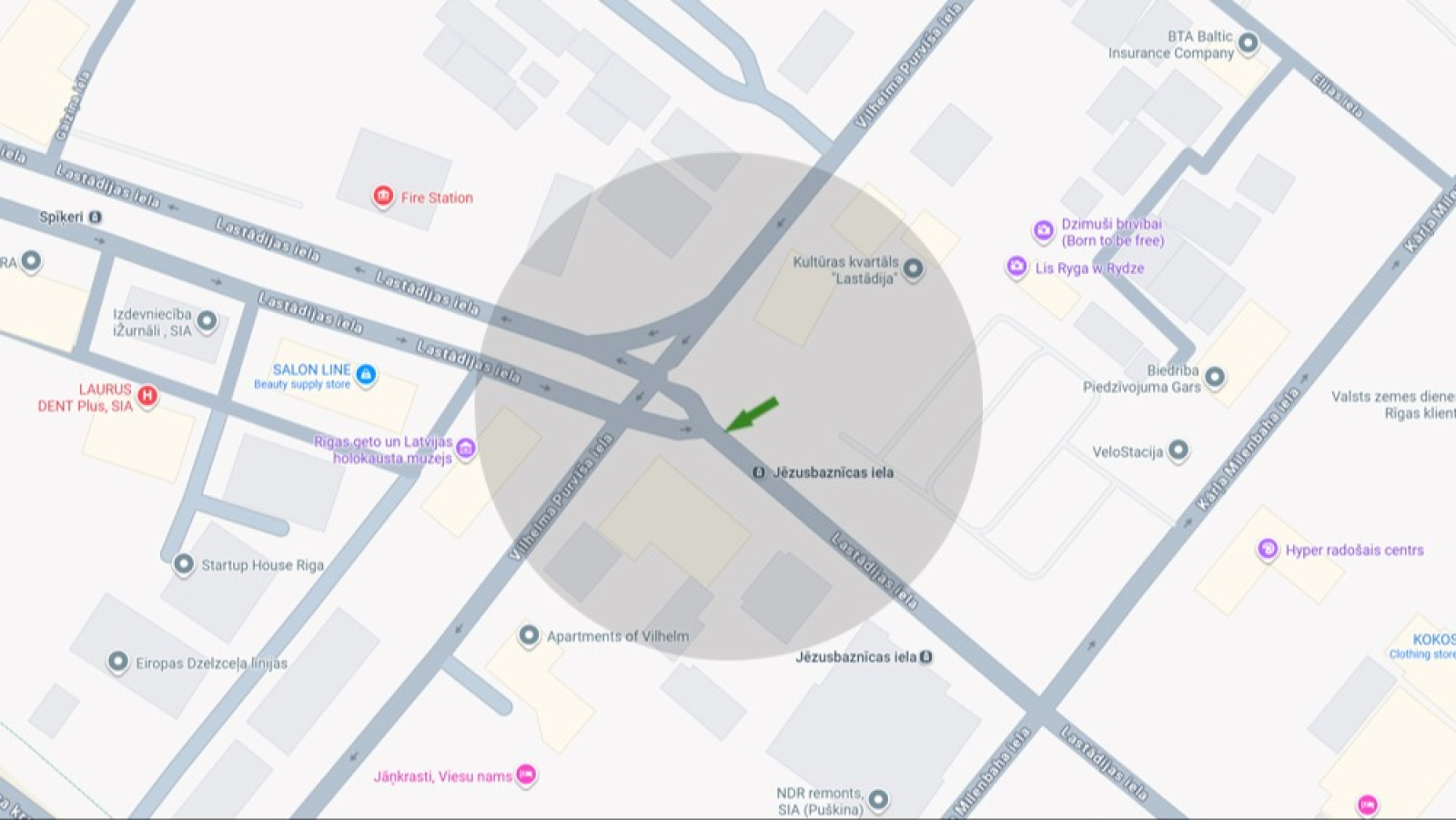Open the Eiropas Dzelzceļa līnijas marker
Viewport: 1456px width, 820px height.
[x=117, y=662]
